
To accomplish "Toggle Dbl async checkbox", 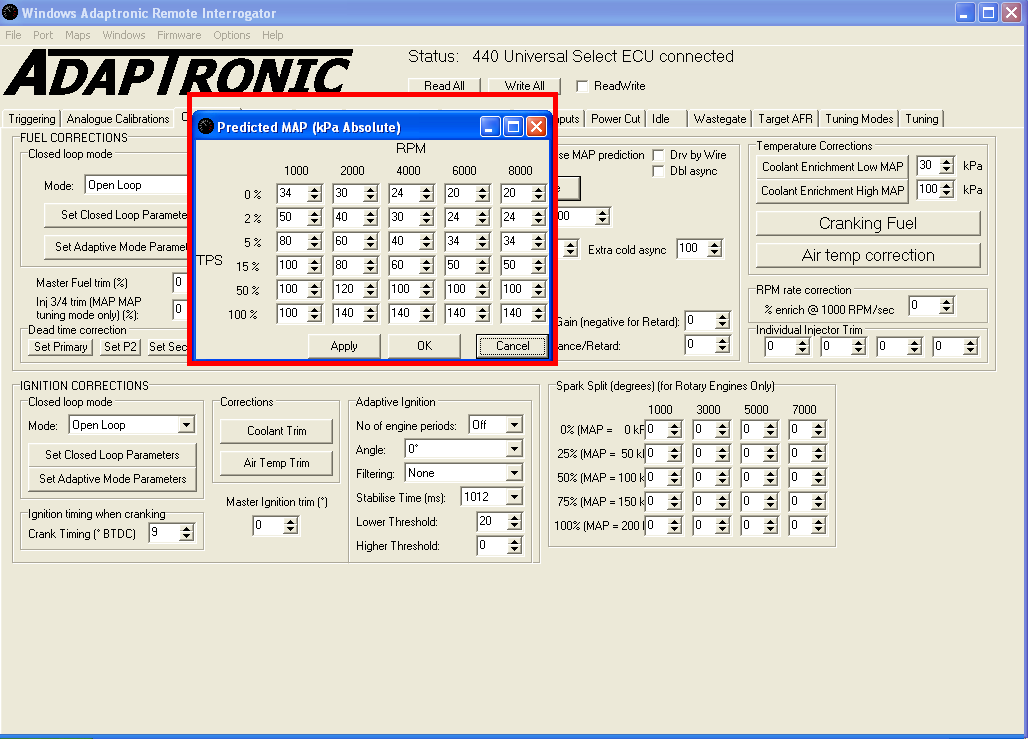I will [x=659, y=171].
